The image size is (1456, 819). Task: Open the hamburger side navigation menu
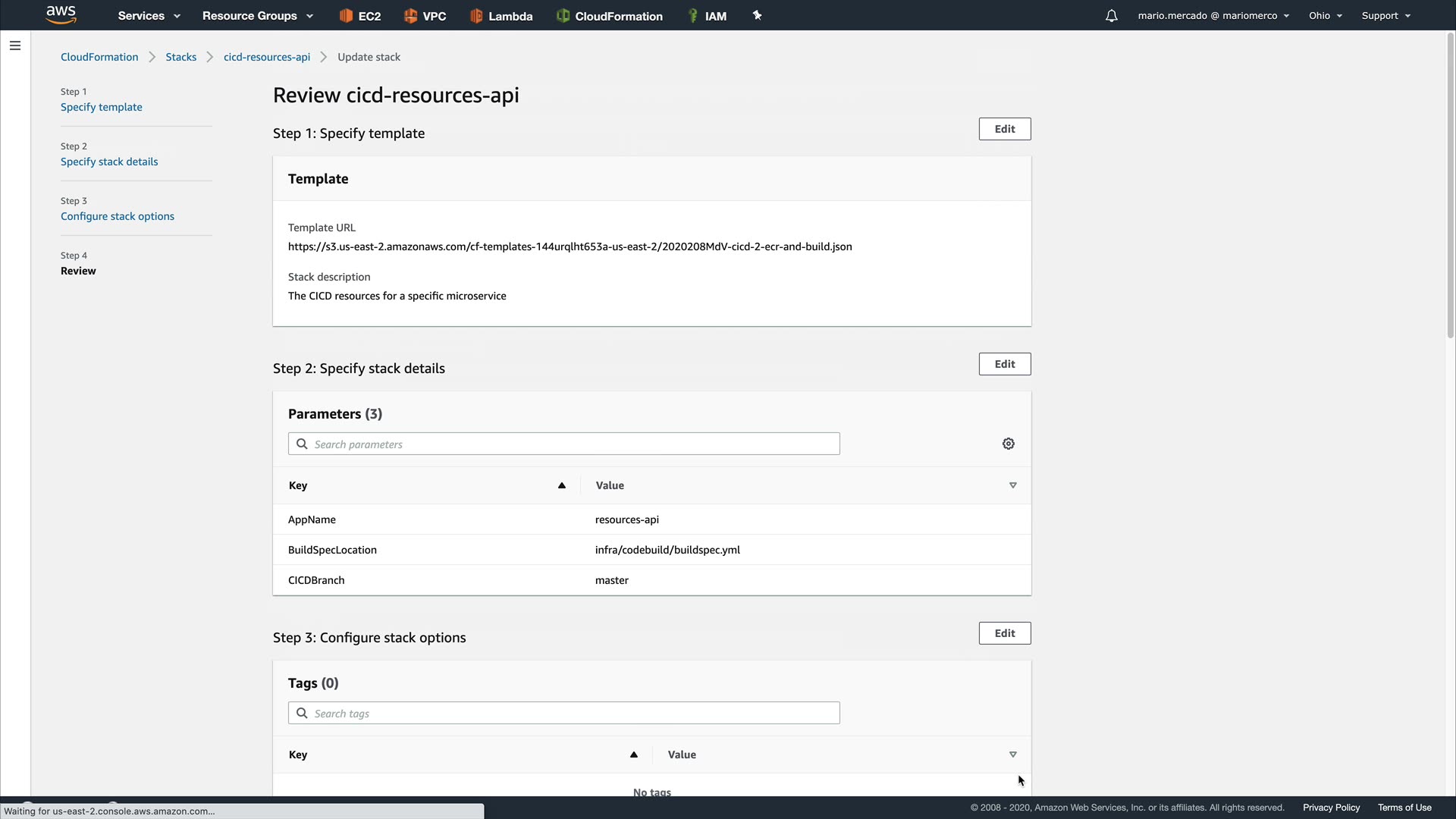point(15,45)
